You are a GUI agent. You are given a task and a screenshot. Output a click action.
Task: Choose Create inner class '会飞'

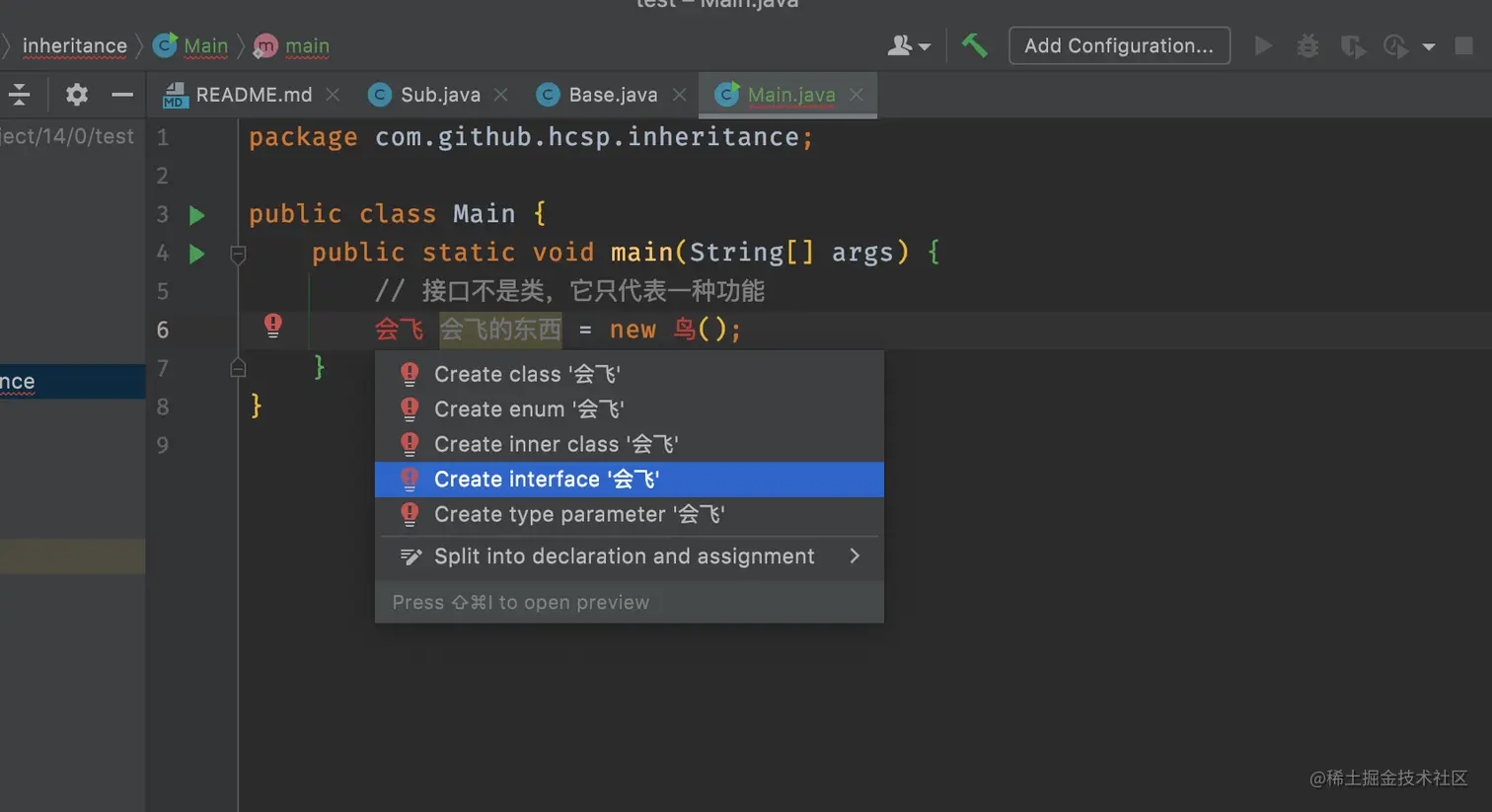click(x=630, y=444)
